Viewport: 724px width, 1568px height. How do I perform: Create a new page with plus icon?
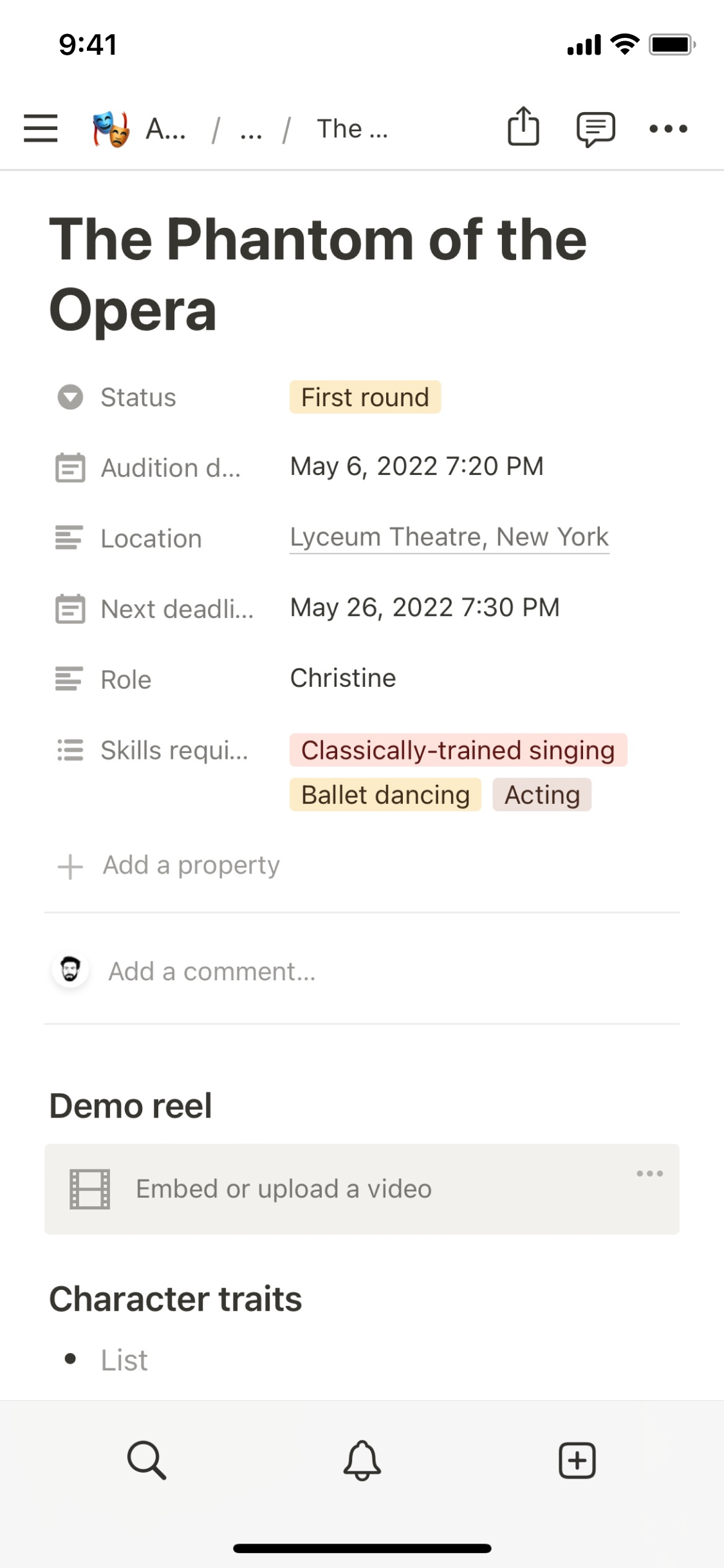coord(577,1460)
